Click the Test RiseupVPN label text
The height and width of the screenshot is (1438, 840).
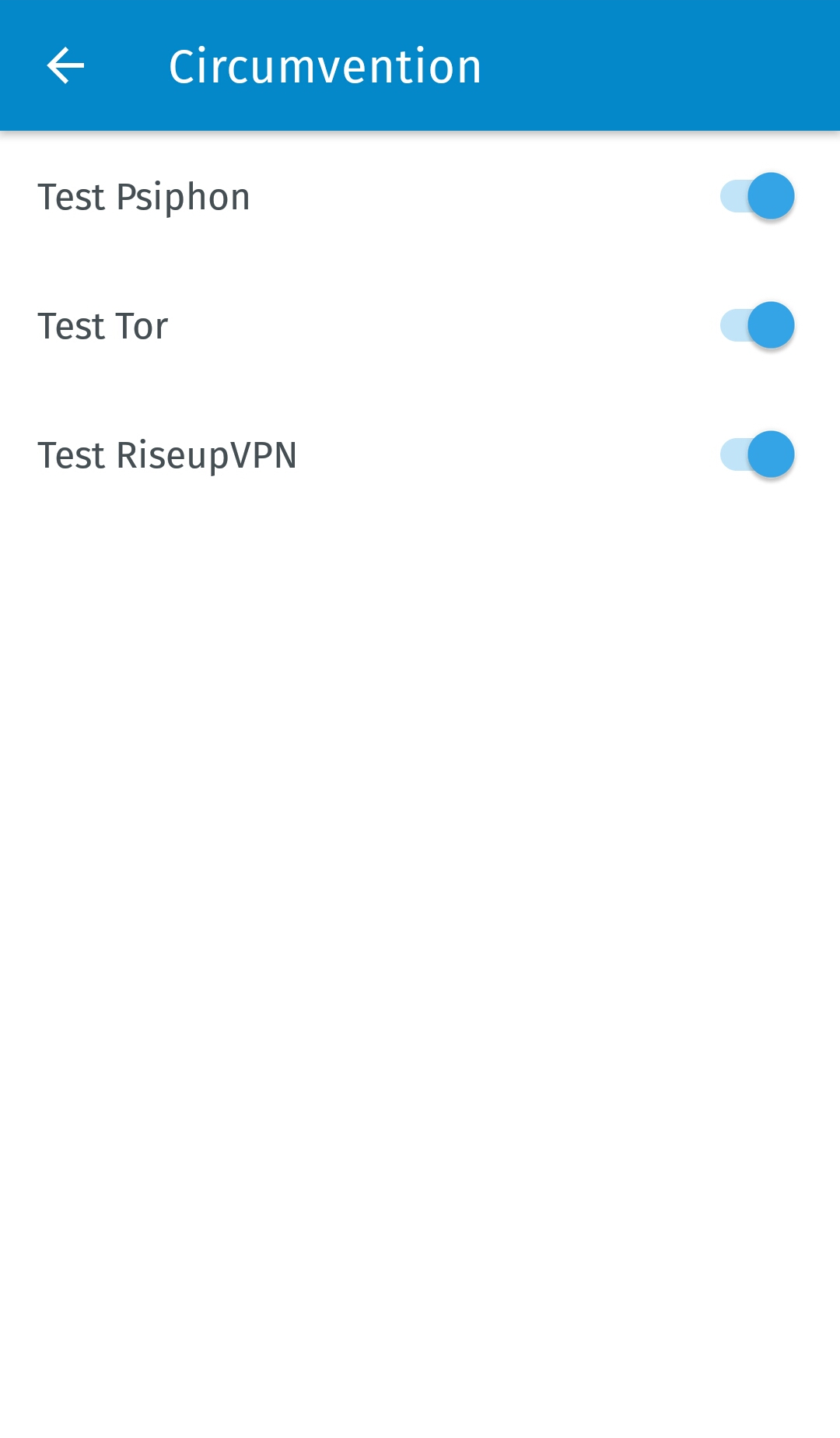[x=167, y=455]
